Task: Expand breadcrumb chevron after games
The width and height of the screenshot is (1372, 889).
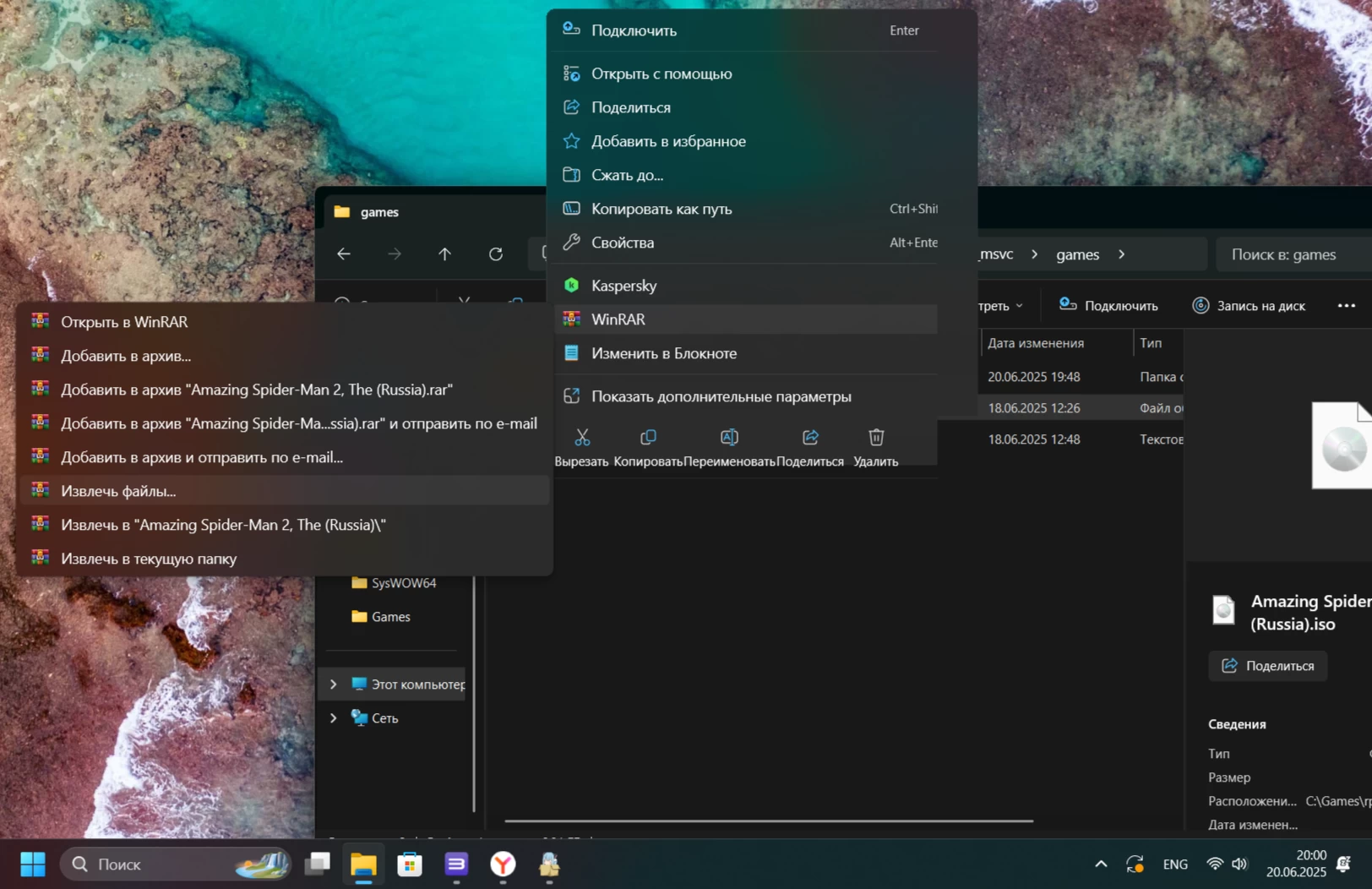Action: tap(1122, 254)
